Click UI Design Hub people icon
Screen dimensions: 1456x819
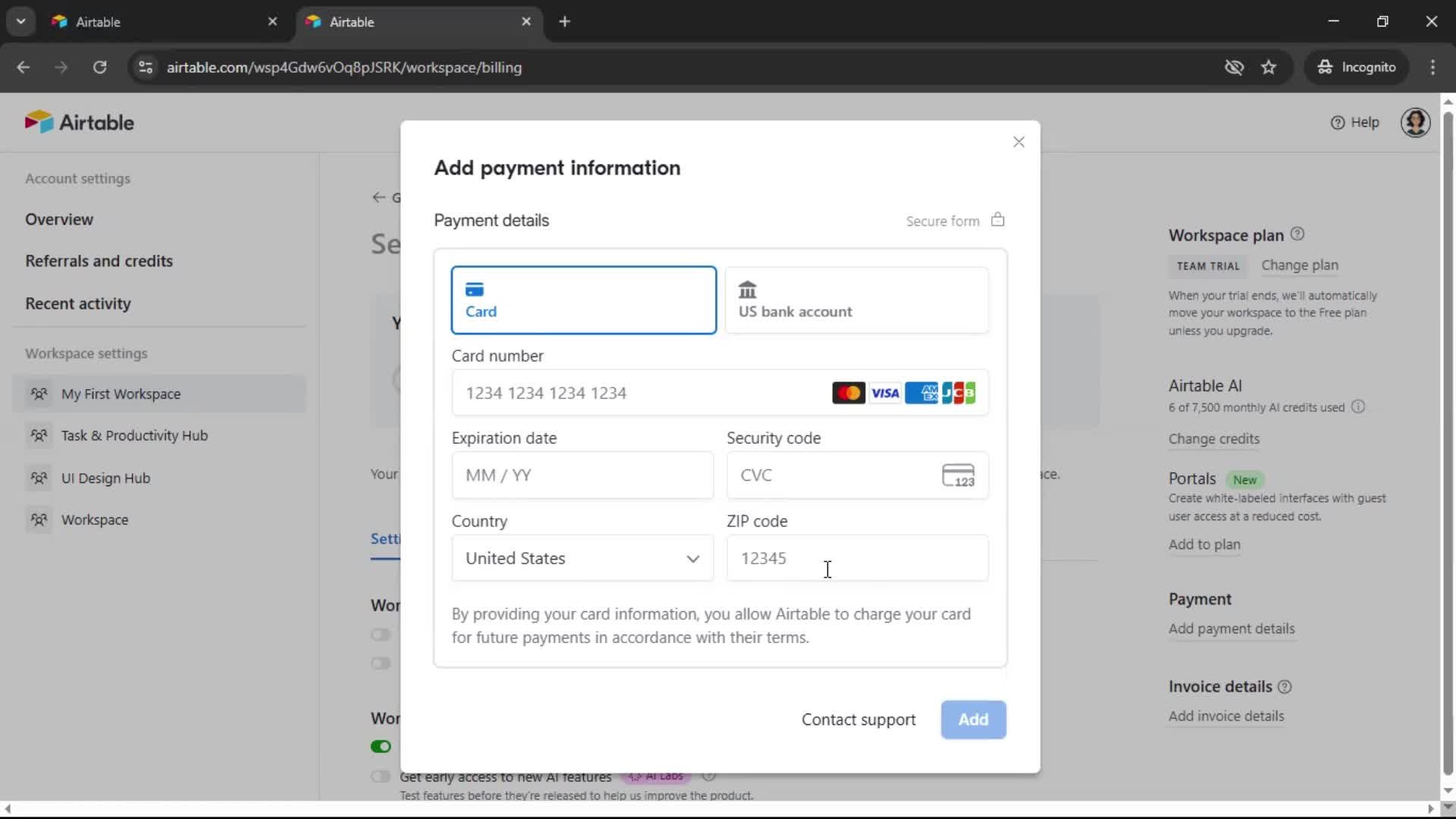39,478
